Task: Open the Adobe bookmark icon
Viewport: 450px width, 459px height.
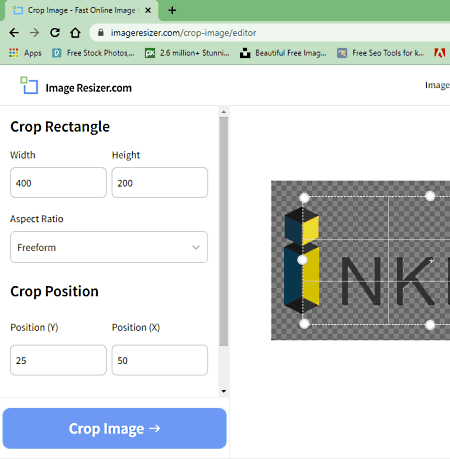Action: click(x=439, y=53)
